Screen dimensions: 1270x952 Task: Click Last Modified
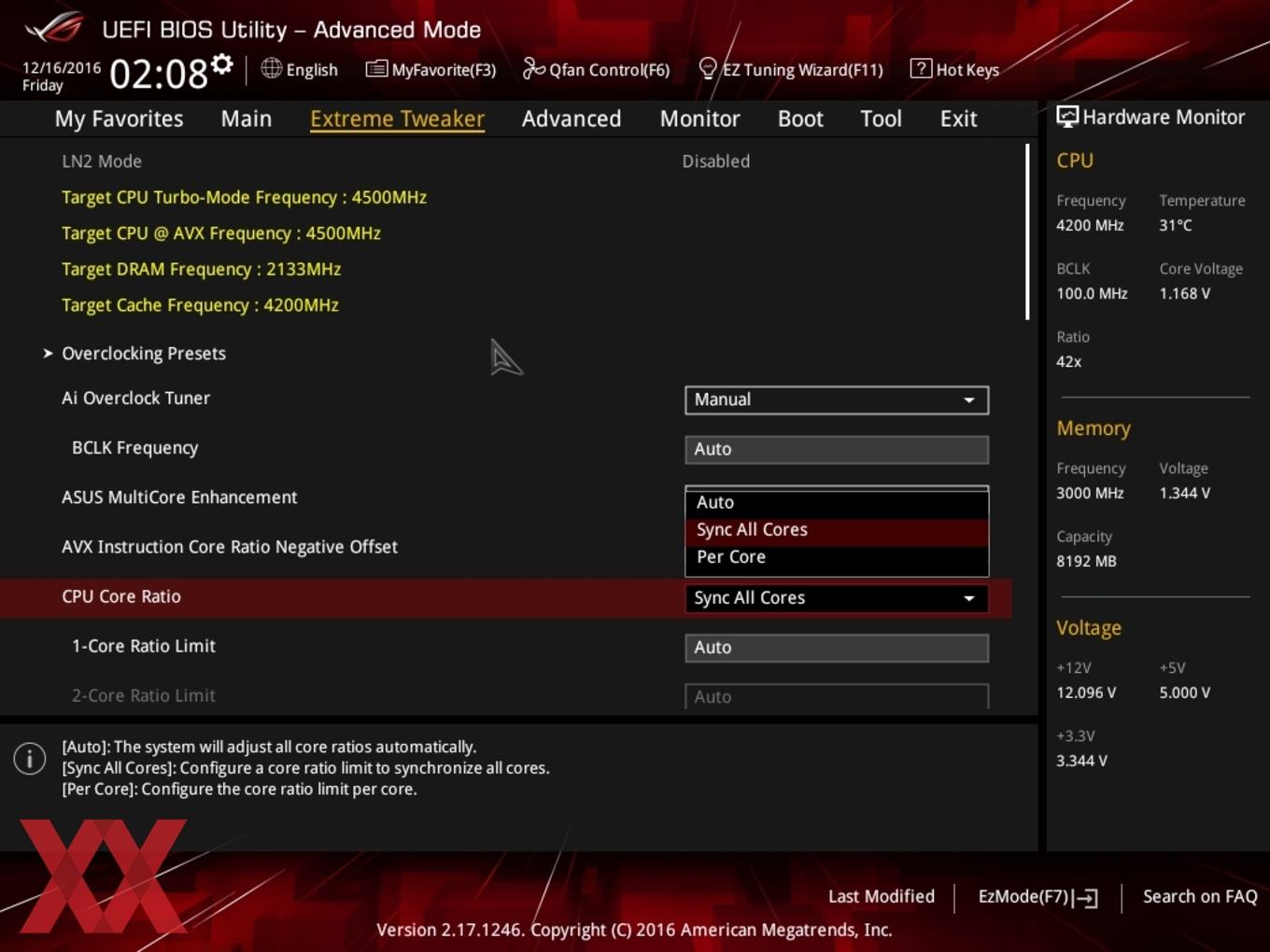pos(882,897)
